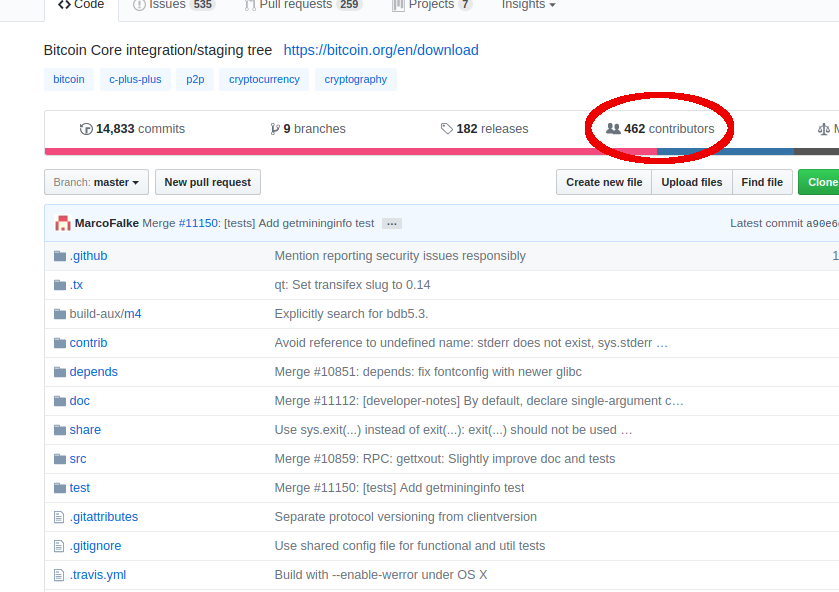Viewport: 839px width, 592px height.
Task: Click the file icon beside .travis.yml
Action: click(x=59, y=575)
